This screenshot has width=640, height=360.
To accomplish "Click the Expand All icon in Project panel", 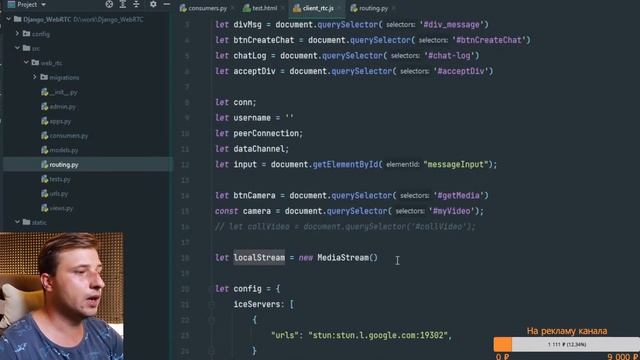I will pyautogui.click(x=122, y=4).
